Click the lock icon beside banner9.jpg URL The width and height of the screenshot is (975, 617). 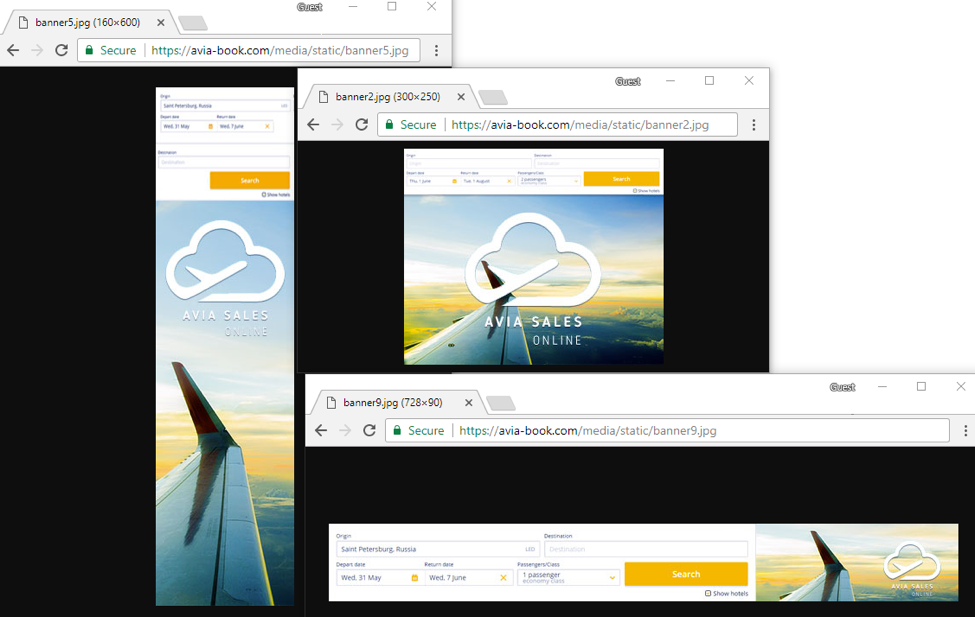tap(397, 430)
